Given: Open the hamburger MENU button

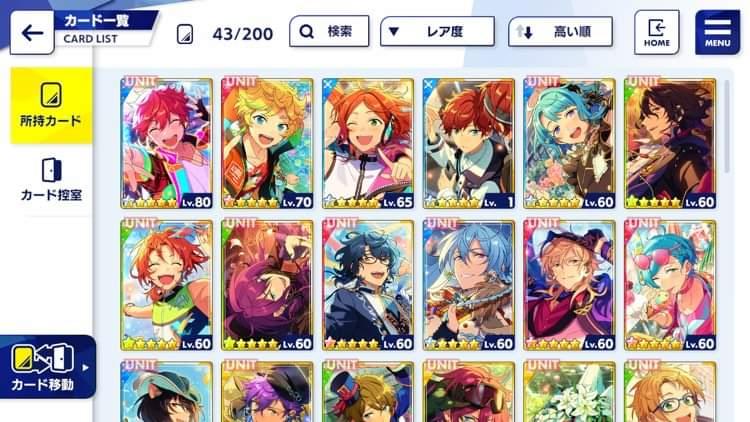Looking at the screenshot, I should pyautogui.click(x=717, y=32).
